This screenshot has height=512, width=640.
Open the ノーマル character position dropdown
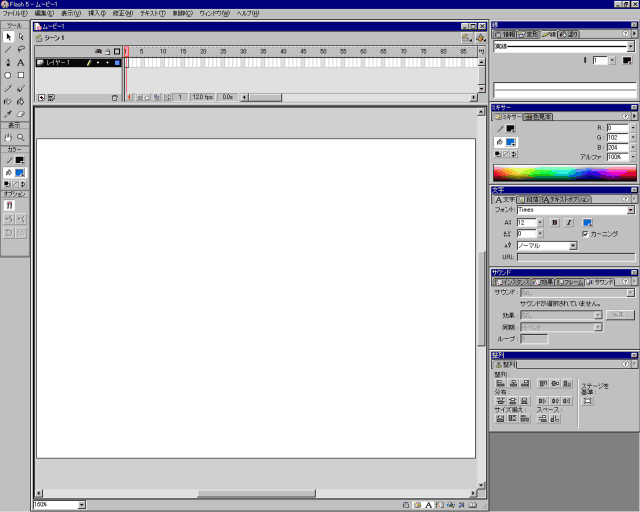coord(573,245)
